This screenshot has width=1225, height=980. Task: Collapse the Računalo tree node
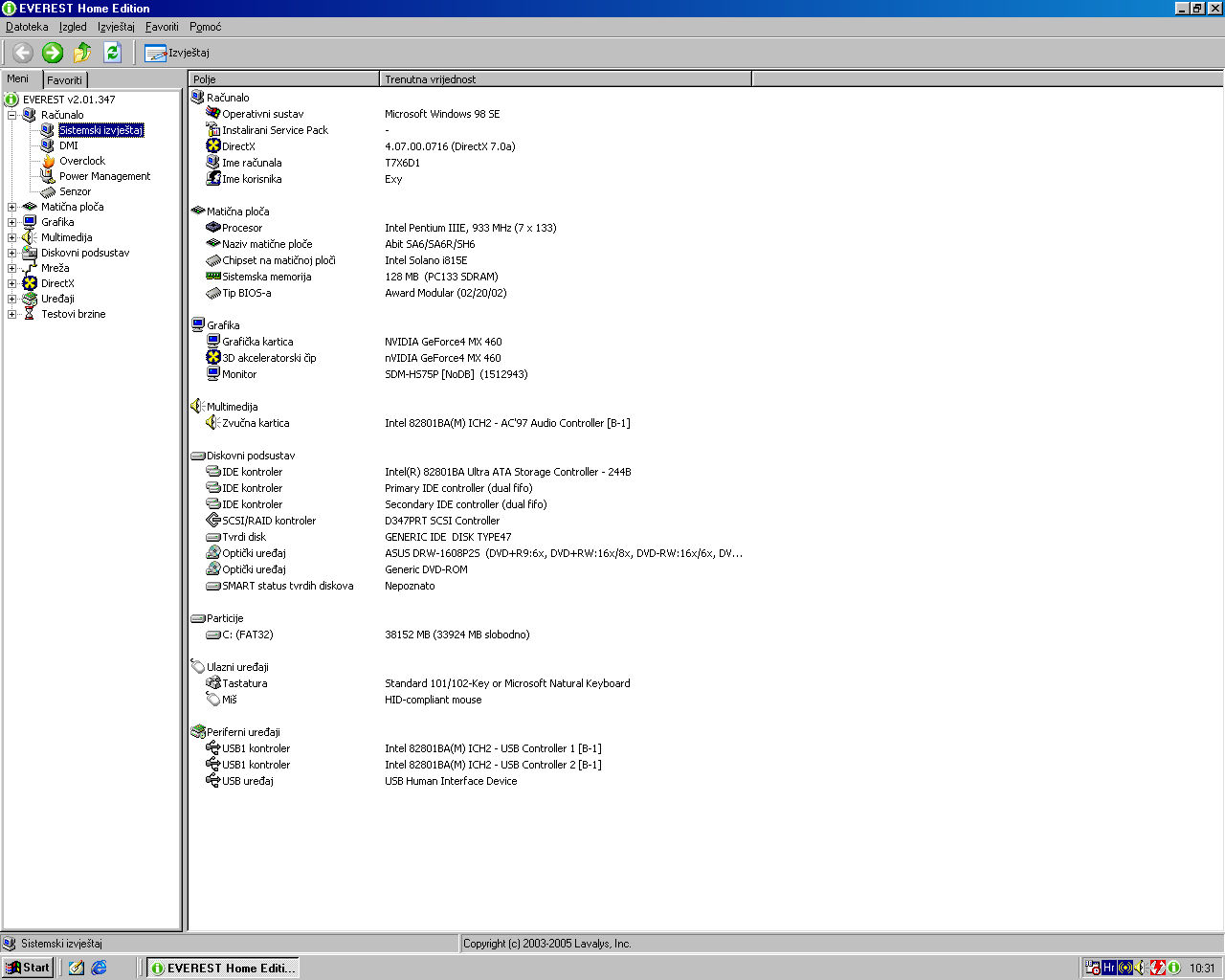[x=12, y=115]
